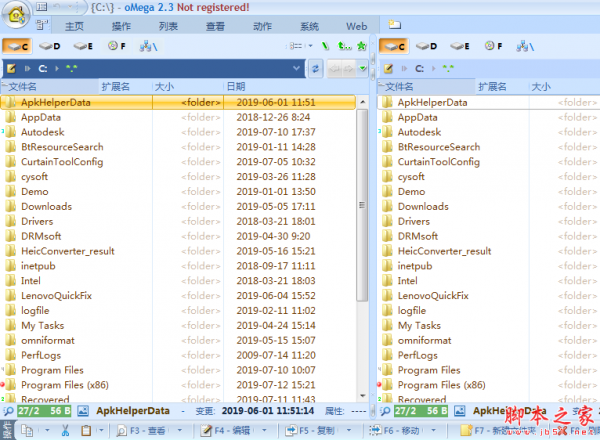Click the F3 查看 button
600x440 pixels.
coord(141,431)
